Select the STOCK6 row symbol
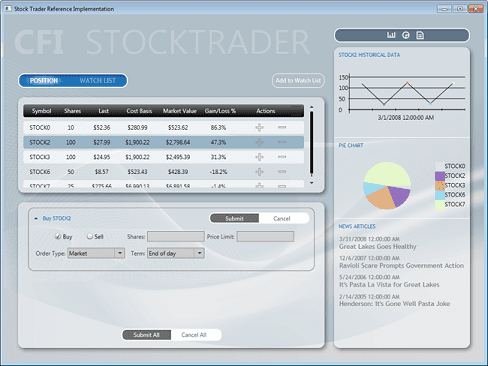The width and height of the screenshot is (488, 366). pos(40,172)
